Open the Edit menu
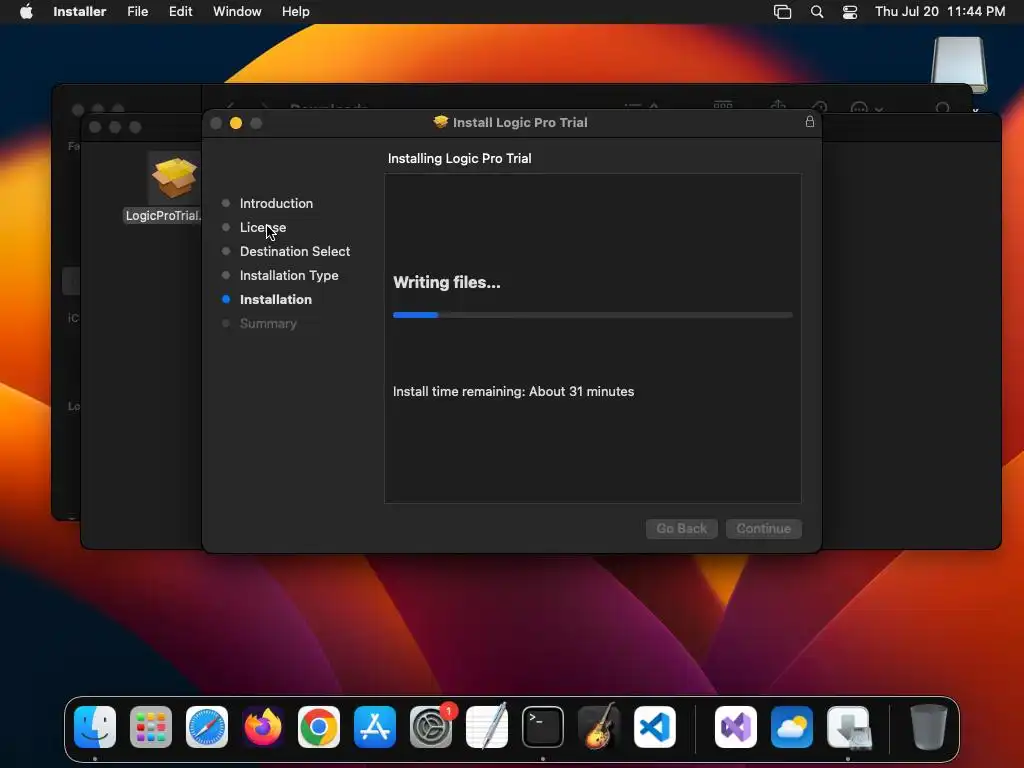The image size is (1024, 768). 180,12
